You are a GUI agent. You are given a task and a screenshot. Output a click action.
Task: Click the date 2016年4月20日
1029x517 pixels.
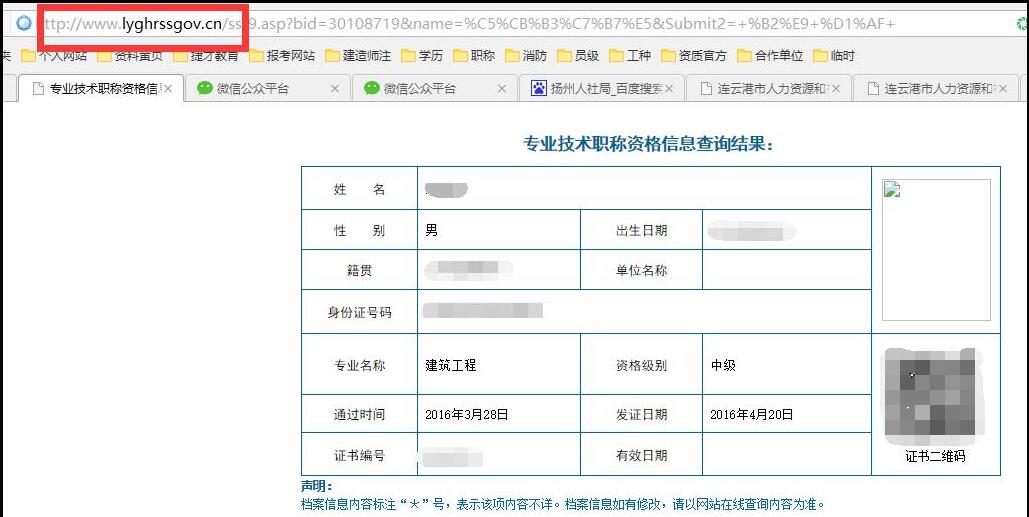751,414
